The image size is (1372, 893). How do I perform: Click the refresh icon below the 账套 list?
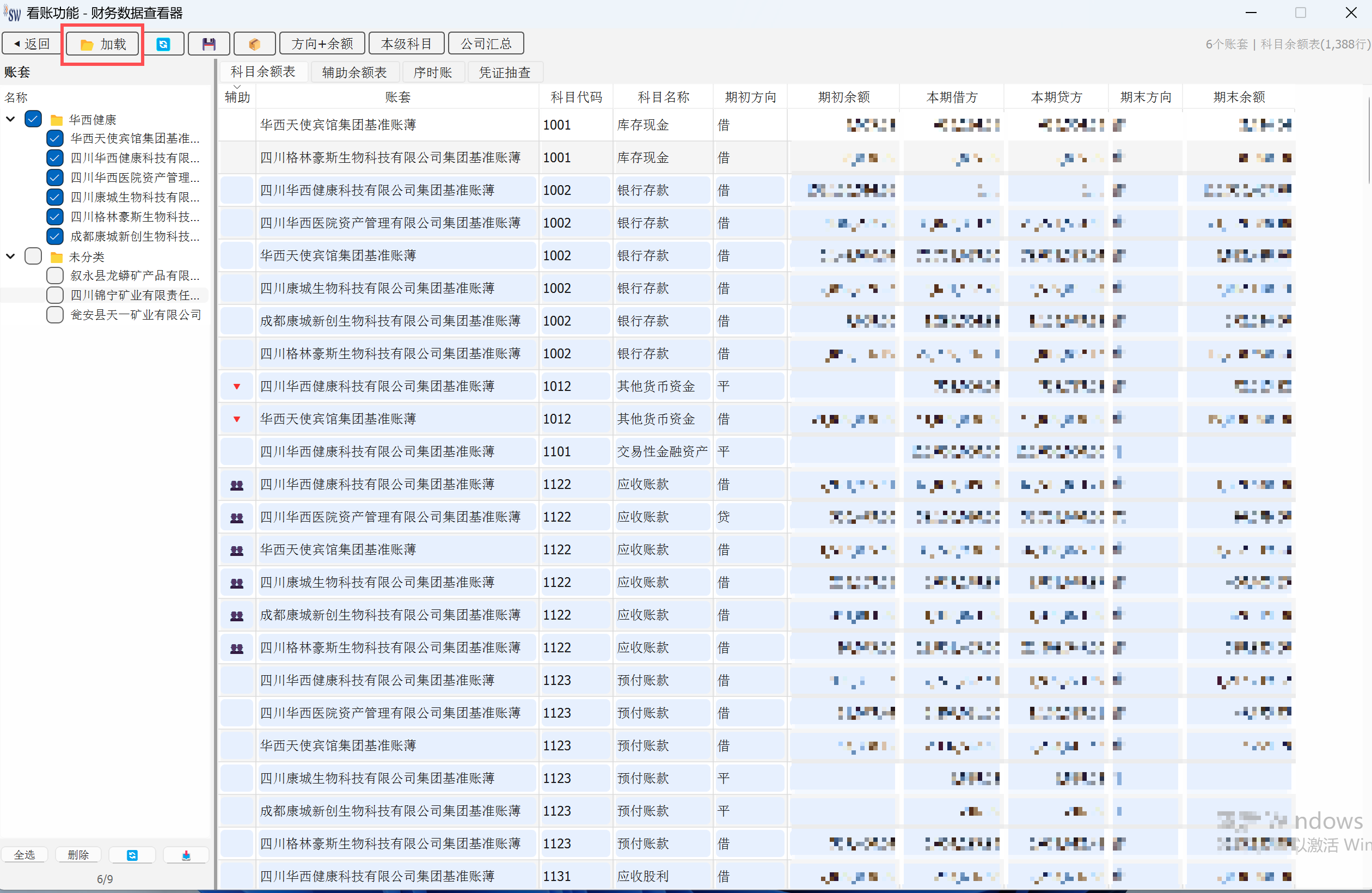click(132, 855)
